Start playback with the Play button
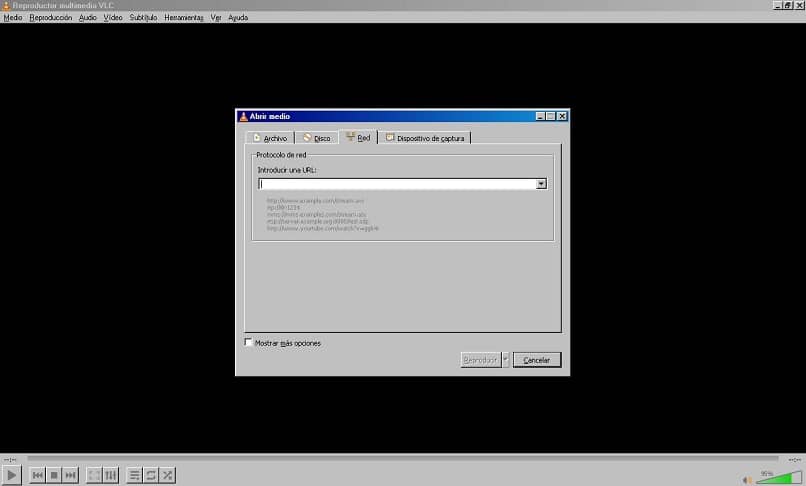 pos(11,475)
